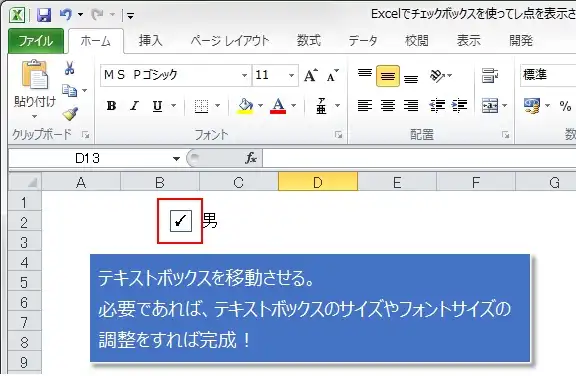The image size is (576, 376).
Task: Open the ページ レイアウト tab
Action: tap(230, 40)
